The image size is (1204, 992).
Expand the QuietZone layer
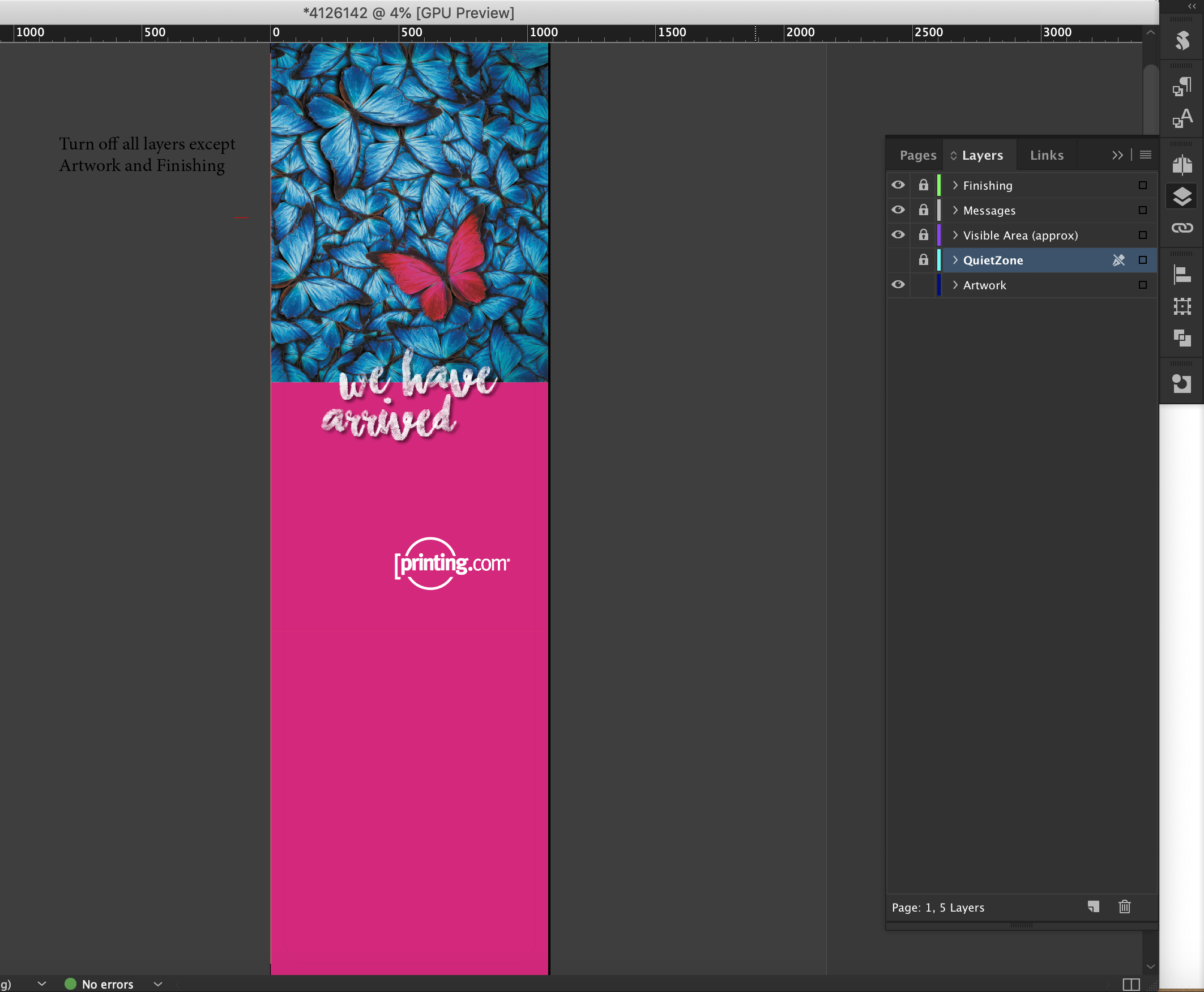[955, 260]
